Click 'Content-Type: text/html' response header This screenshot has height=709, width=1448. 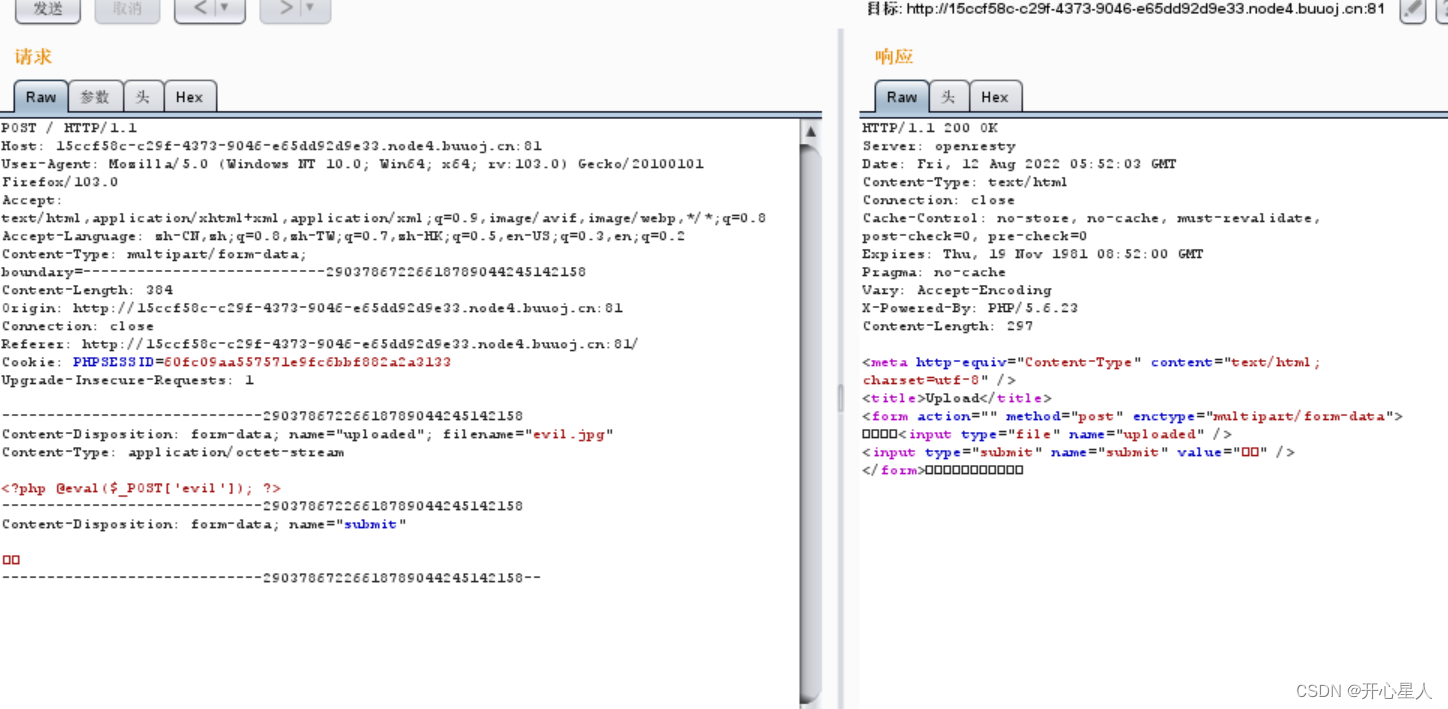(x=965, y=182)
